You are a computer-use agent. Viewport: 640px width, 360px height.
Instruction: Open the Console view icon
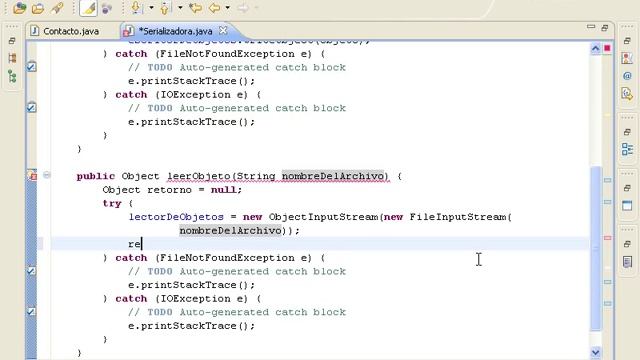627,205
